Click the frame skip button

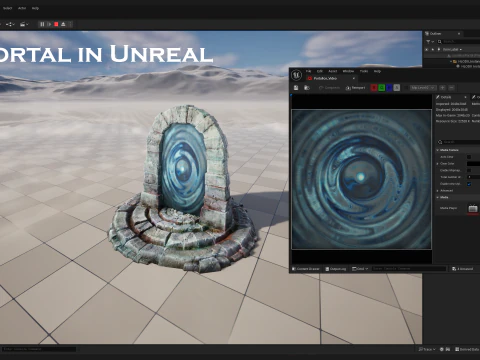49,24
